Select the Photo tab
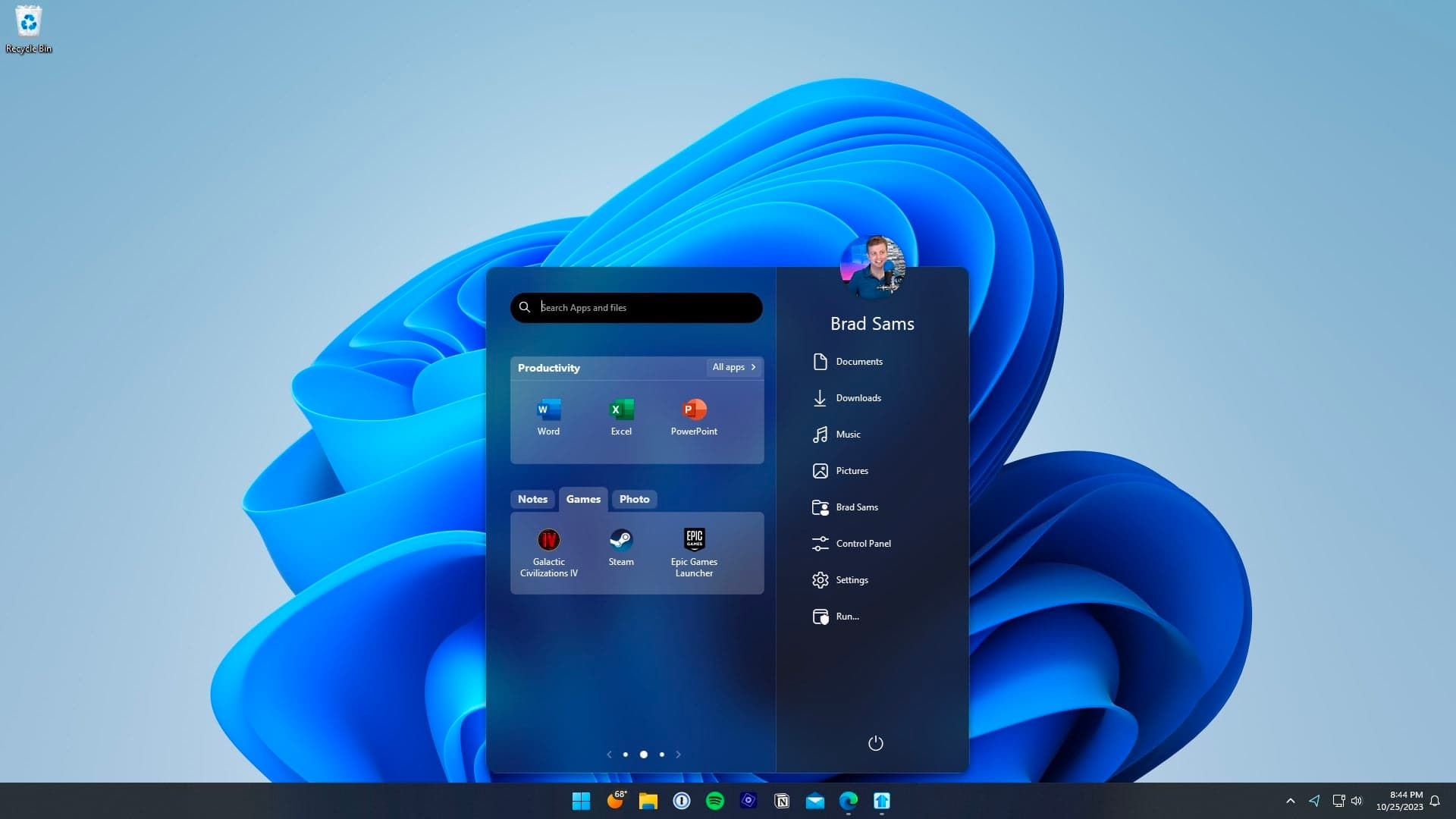The height and width of the screenshot is (819, 1456). [634, 499]
